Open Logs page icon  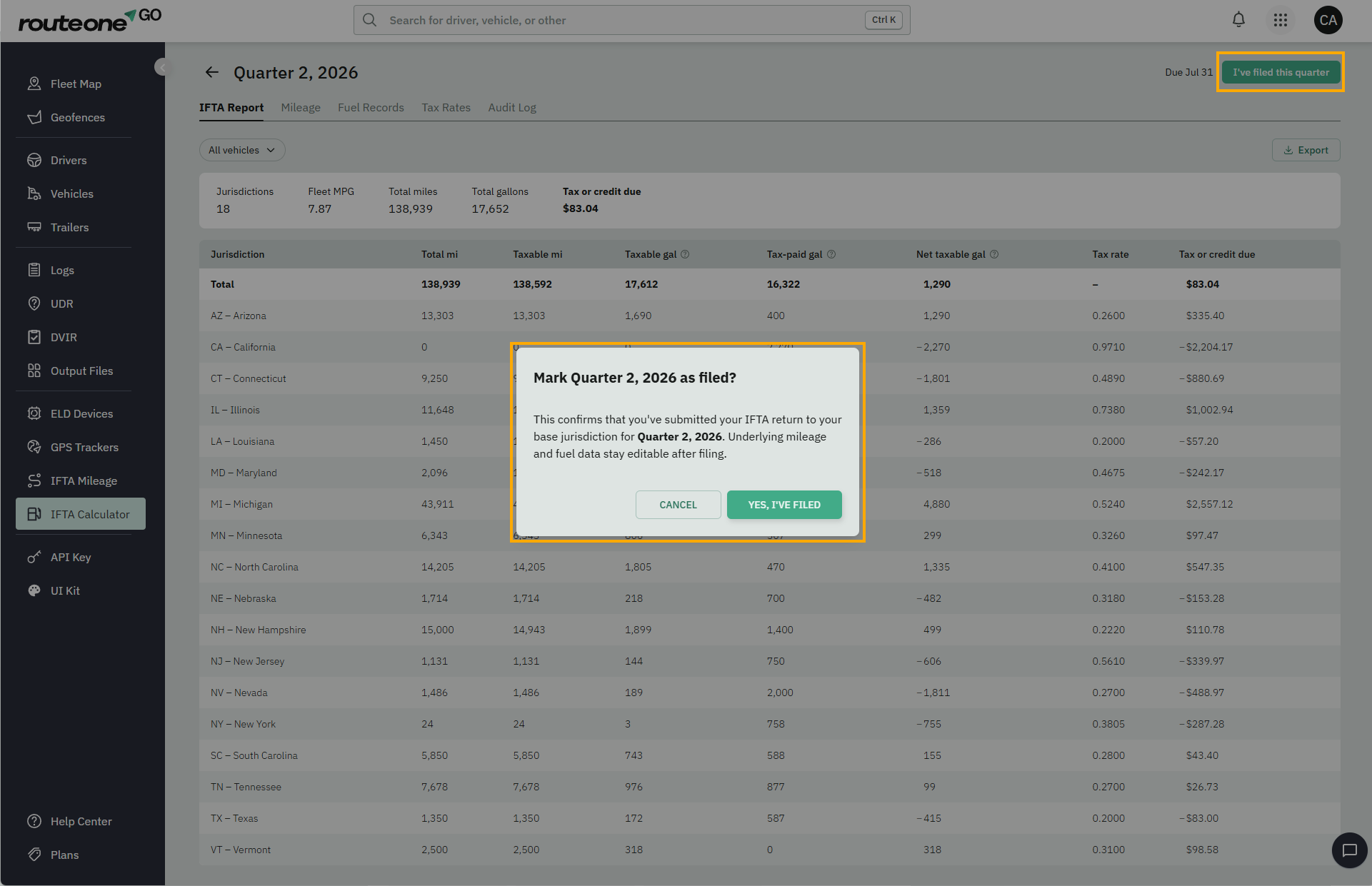(x=34, y=270)
